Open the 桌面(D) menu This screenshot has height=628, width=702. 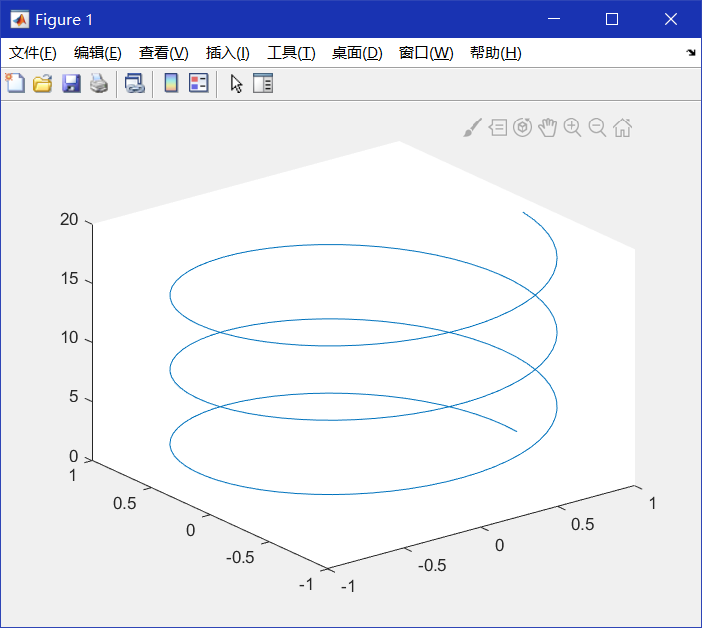pos(357,53)
